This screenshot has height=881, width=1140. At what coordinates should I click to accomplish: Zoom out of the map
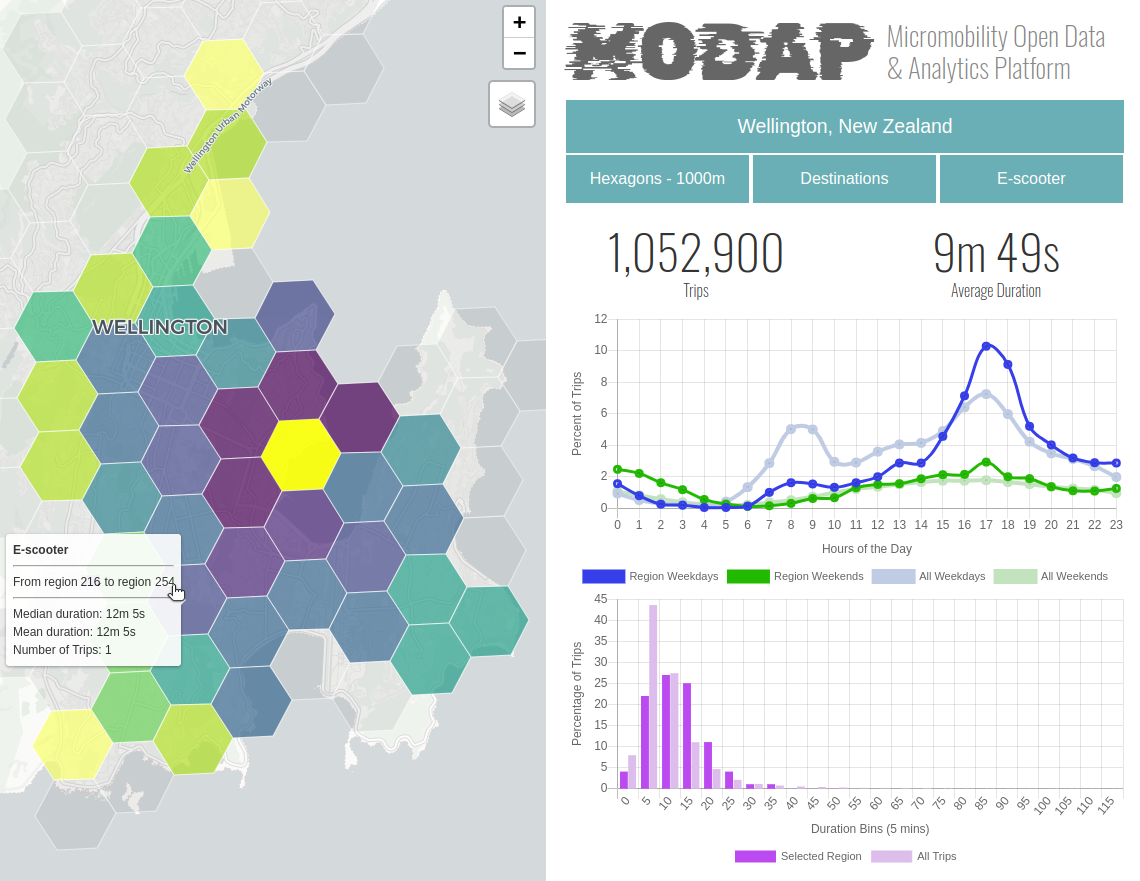click(x=518, y=53)
